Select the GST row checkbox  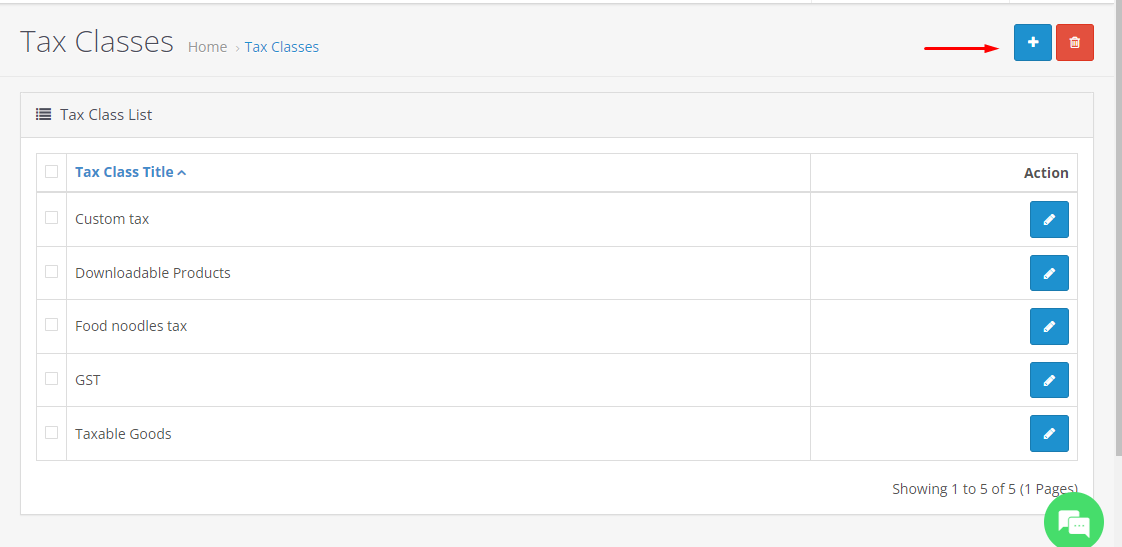tap(51, 379)
